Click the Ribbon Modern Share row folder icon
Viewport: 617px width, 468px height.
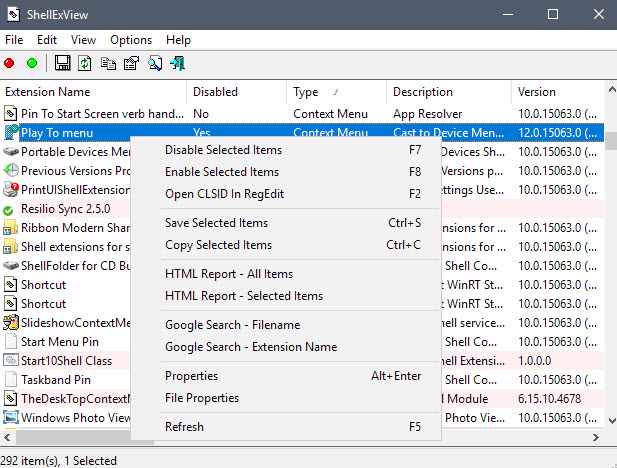[x=11, y=228]
